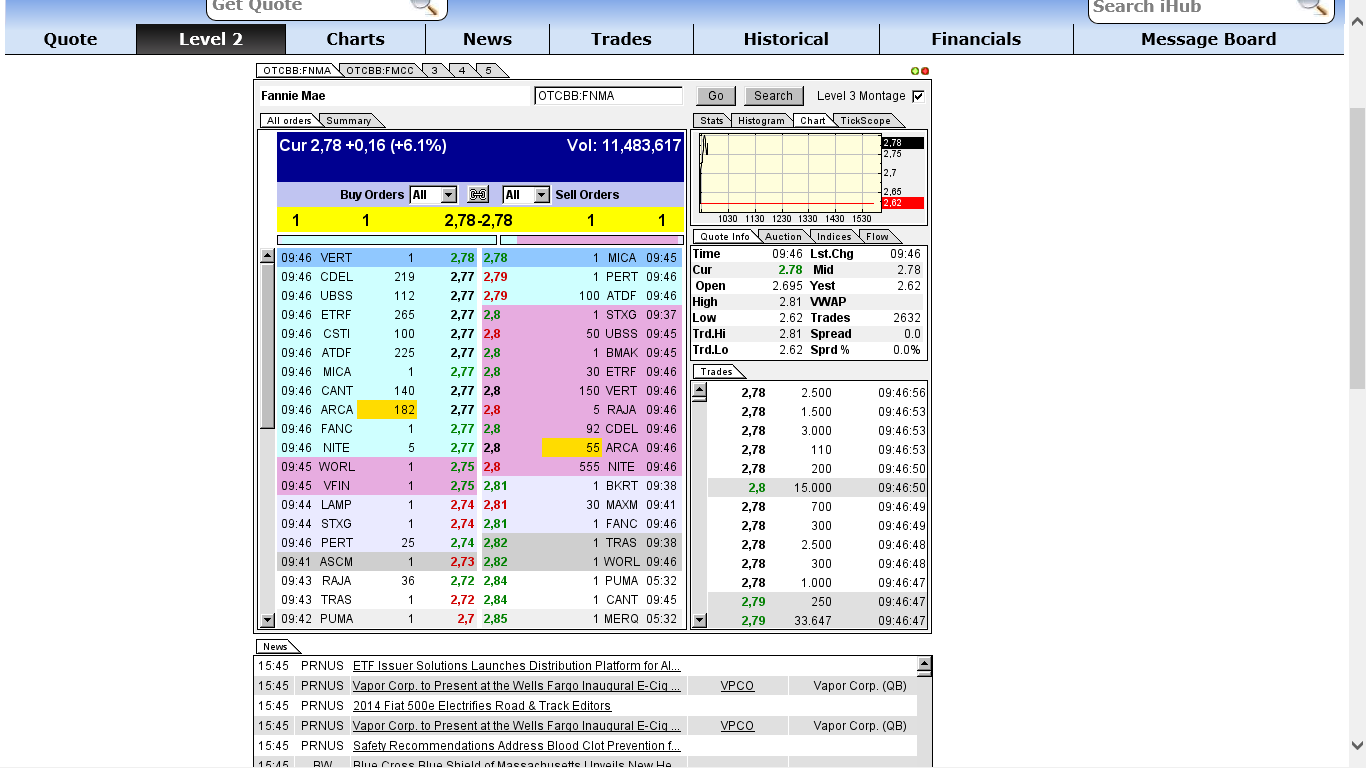Viewport: 1366px width, 768px height.
Task: Click the Search button next to Go
Action: [x=772, y=95]
